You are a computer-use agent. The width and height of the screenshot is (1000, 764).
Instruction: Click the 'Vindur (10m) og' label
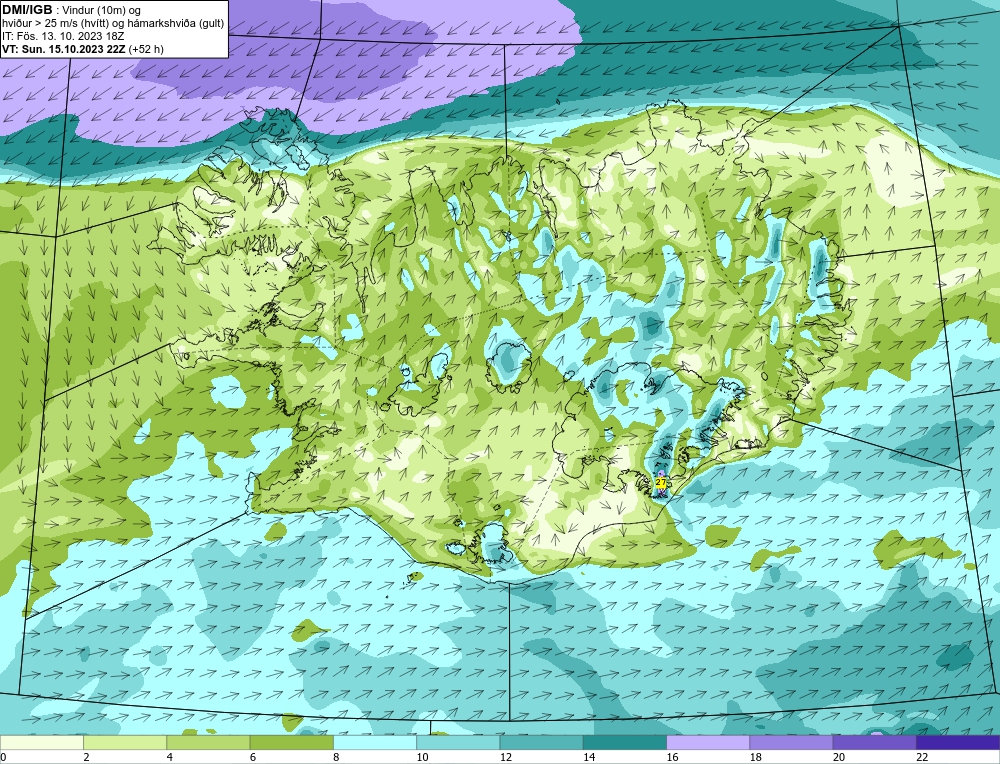[x=102, y=10]
